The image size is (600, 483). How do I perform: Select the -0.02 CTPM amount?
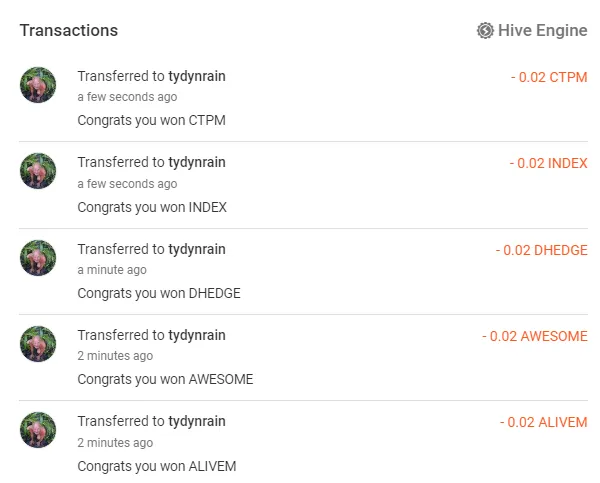click(548, 76)
